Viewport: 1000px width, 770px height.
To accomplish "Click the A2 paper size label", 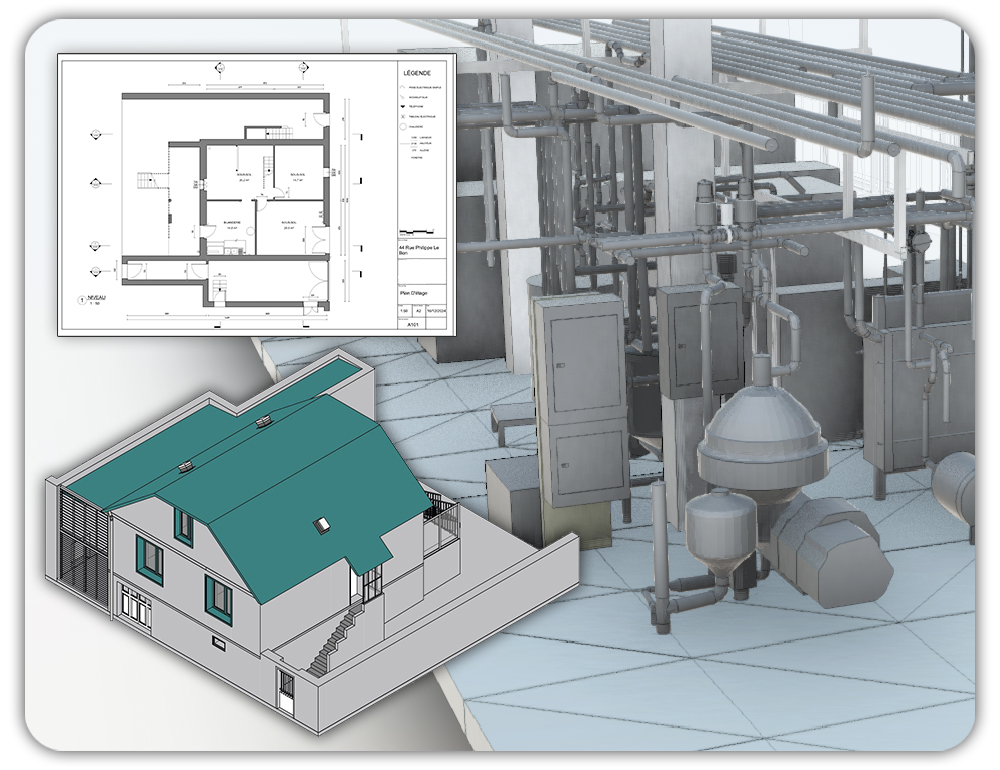I will [417, 310].
